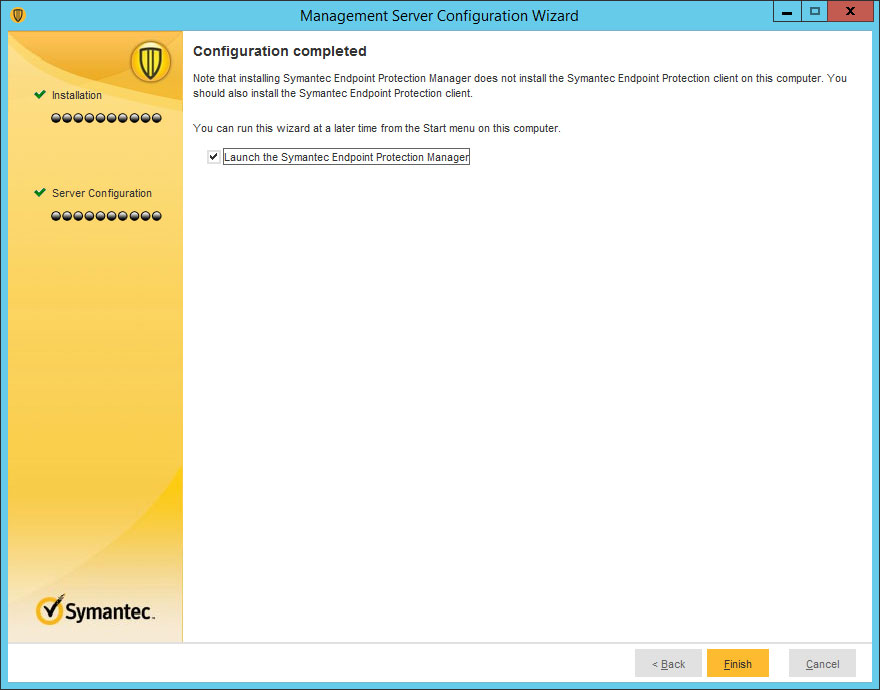The image size is (880, 690).
Task: Click the Server Configuration progress dots
Action: 106,216
